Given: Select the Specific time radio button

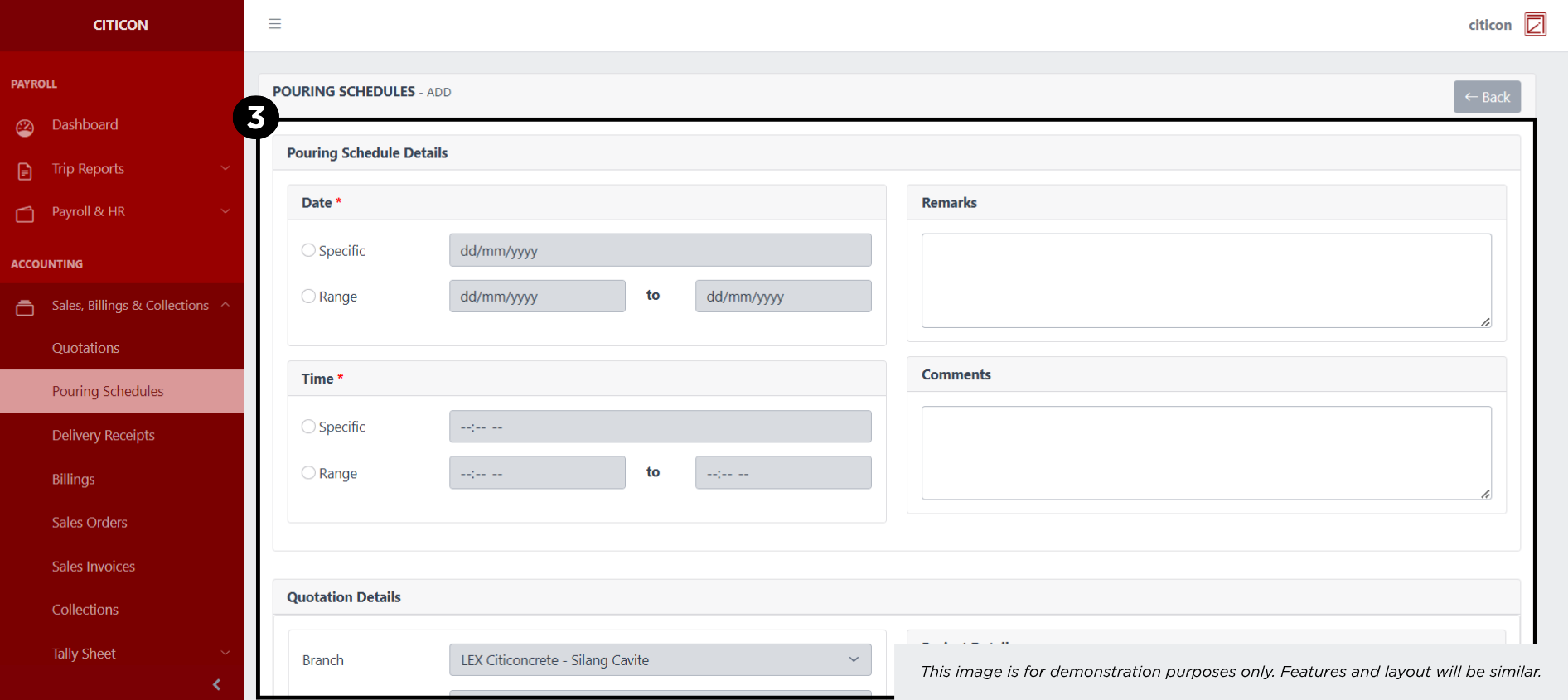Looking at the screenshot, I should pos(308,427).
